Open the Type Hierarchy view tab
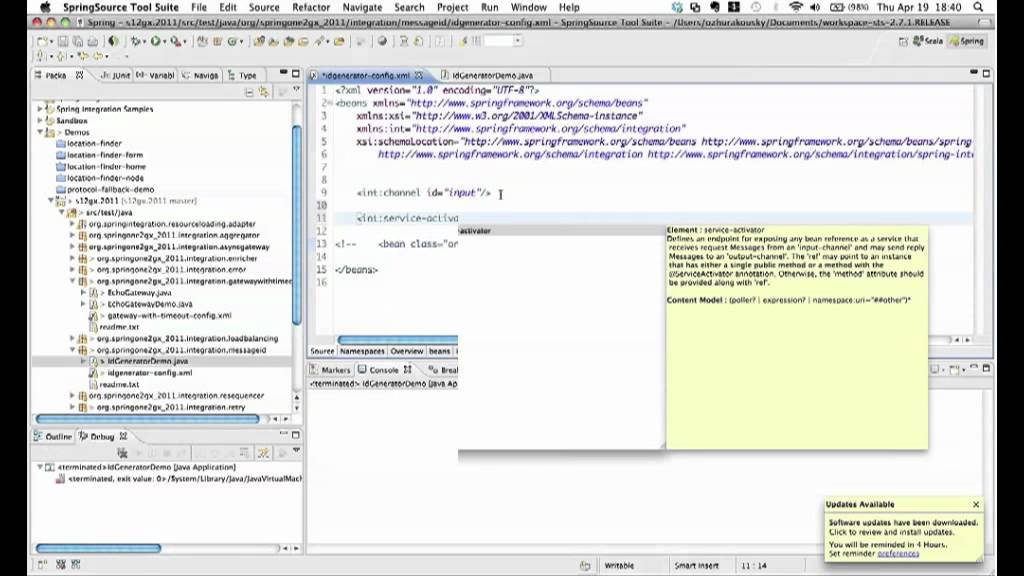 pos(242,75)
